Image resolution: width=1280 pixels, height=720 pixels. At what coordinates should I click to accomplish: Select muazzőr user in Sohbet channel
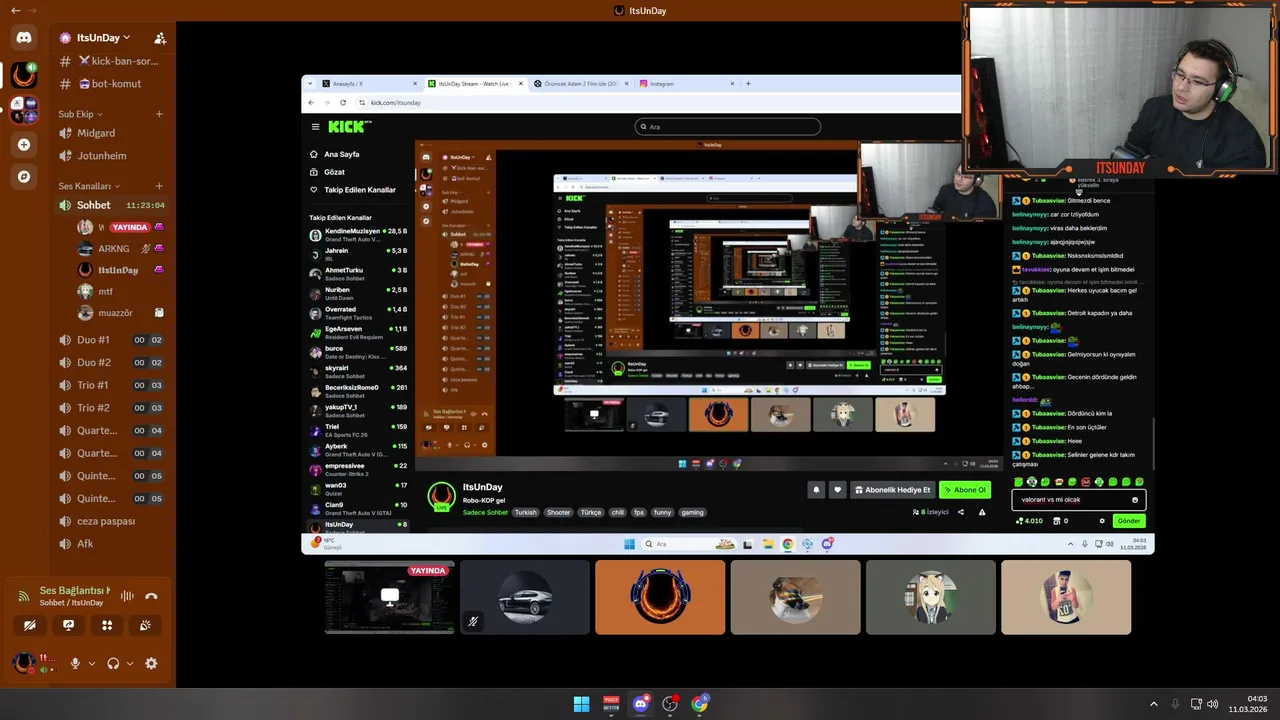click(115, 313)
